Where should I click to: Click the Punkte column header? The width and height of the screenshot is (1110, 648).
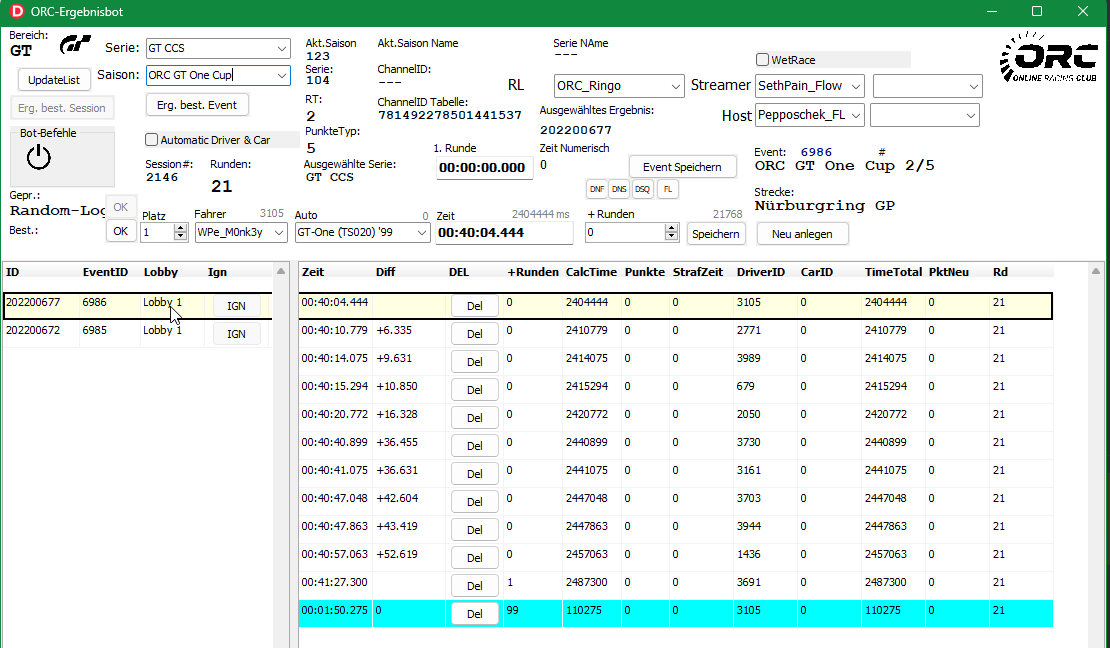click(643, 272)
